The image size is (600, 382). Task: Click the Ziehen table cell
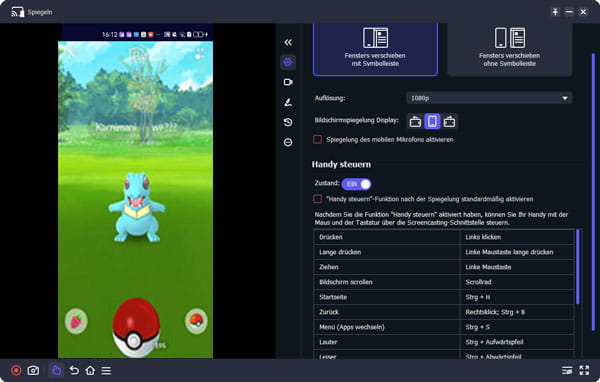(x=386, y=267)
